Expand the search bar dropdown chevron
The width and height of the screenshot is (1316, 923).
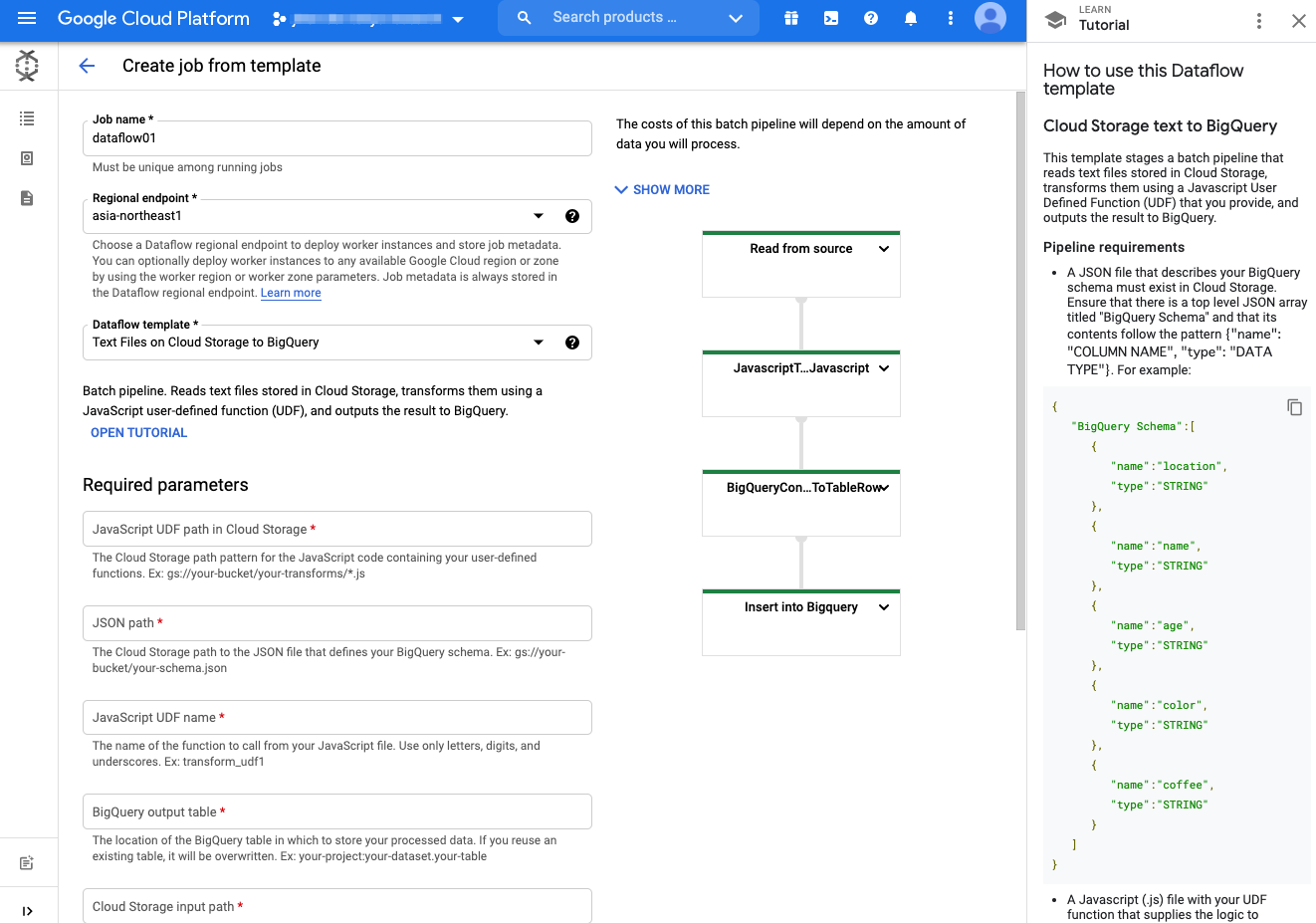click(736, 18)
